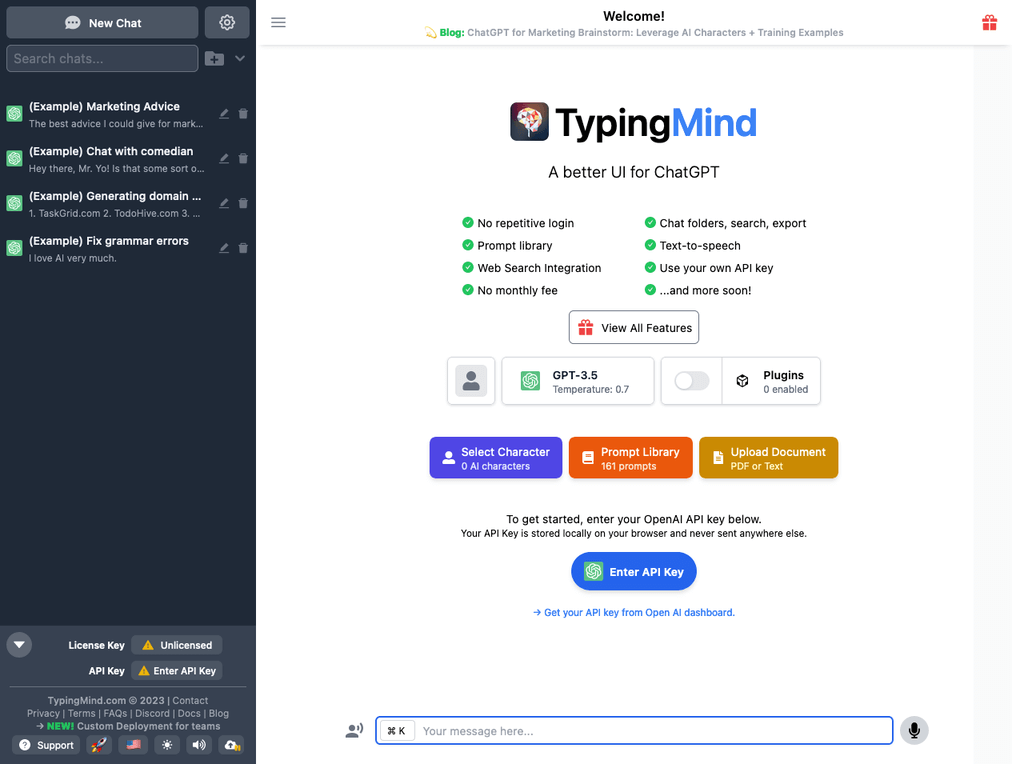Create a new chat folder in the sidebar
Viewport: 1024px width, 764px height.
214,58
